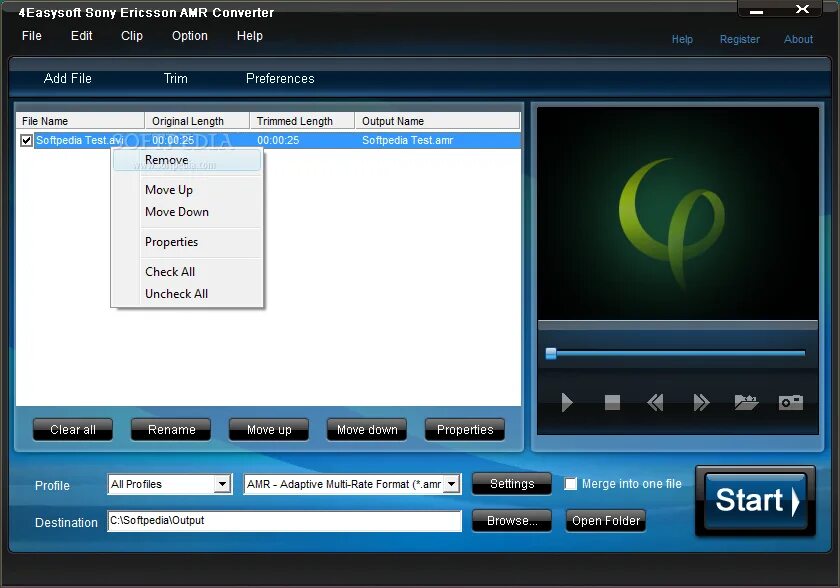Click the video preview area

(678, 214)
